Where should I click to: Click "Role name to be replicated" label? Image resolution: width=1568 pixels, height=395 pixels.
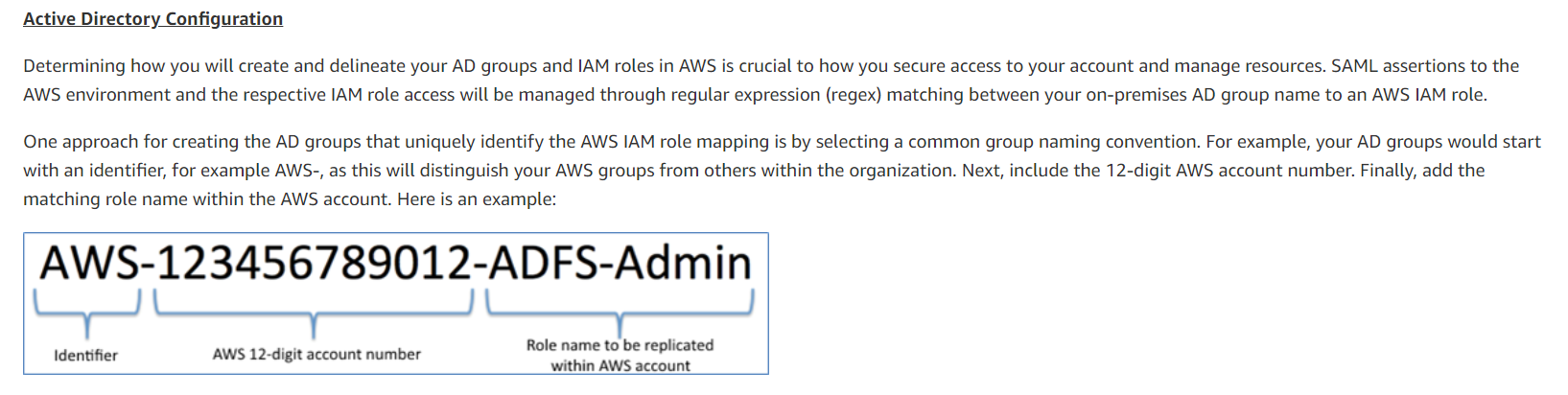coord(620,345)
